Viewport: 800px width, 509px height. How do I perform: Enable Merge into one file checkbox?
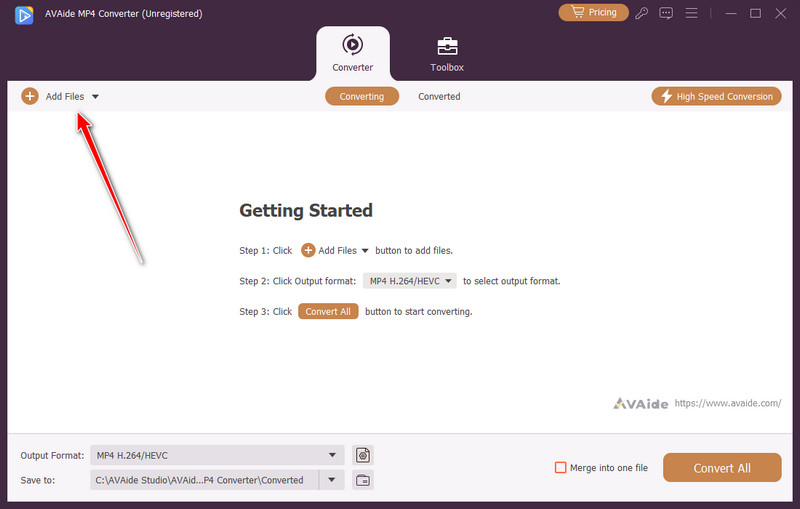point(561,467)
